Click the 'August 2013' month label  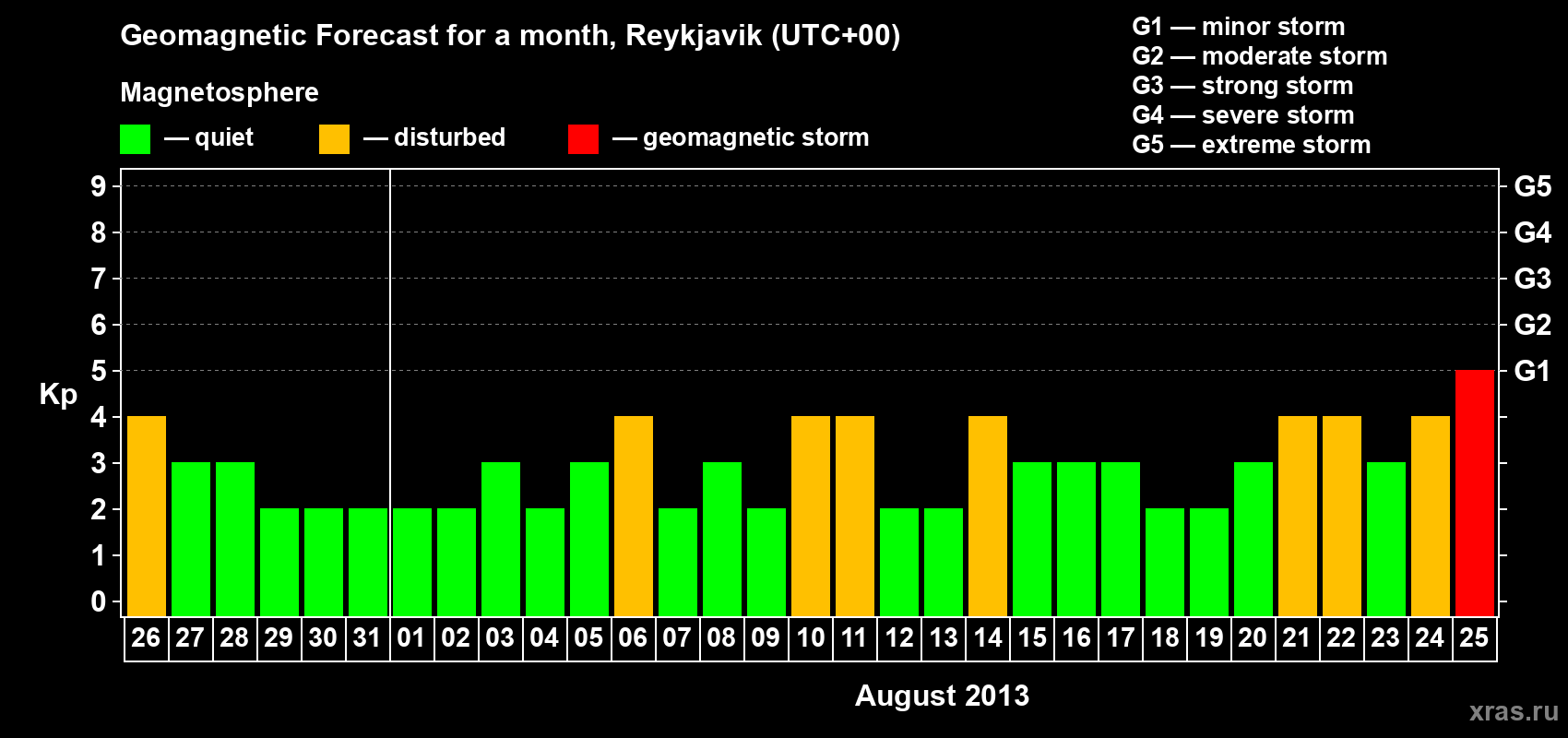[x=942, y=696]
